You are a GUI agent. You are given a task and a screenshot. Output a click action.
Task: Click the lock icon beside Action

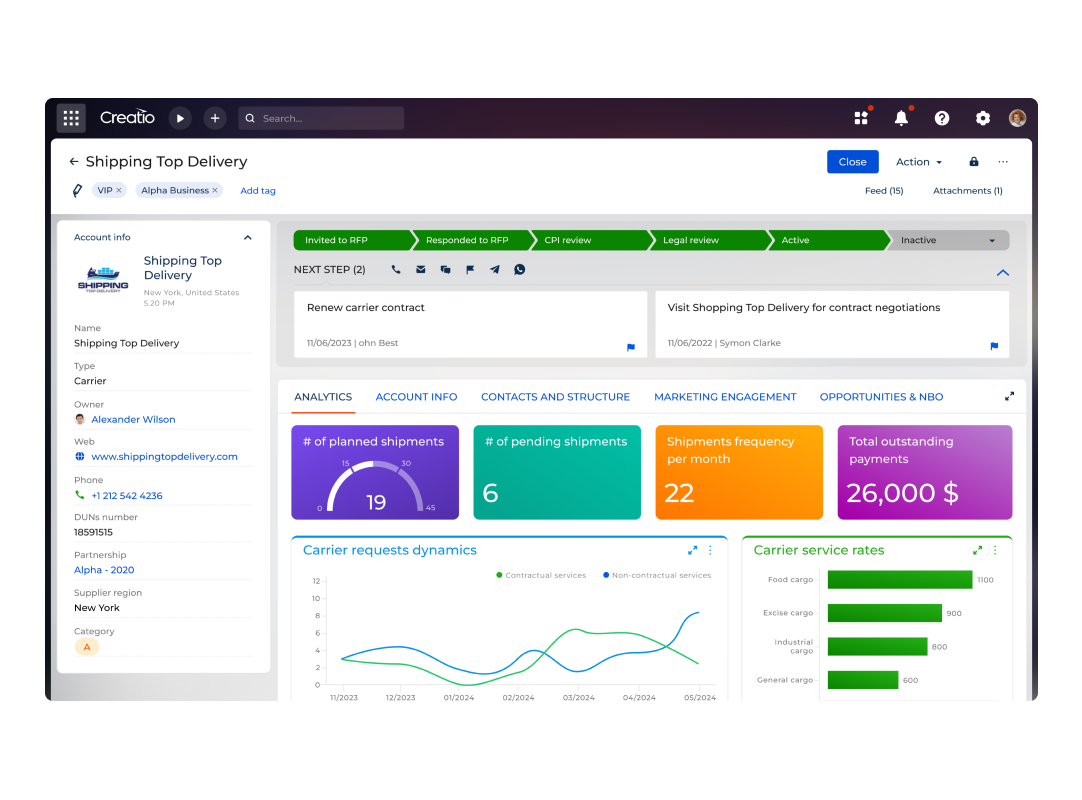(973, 162)
